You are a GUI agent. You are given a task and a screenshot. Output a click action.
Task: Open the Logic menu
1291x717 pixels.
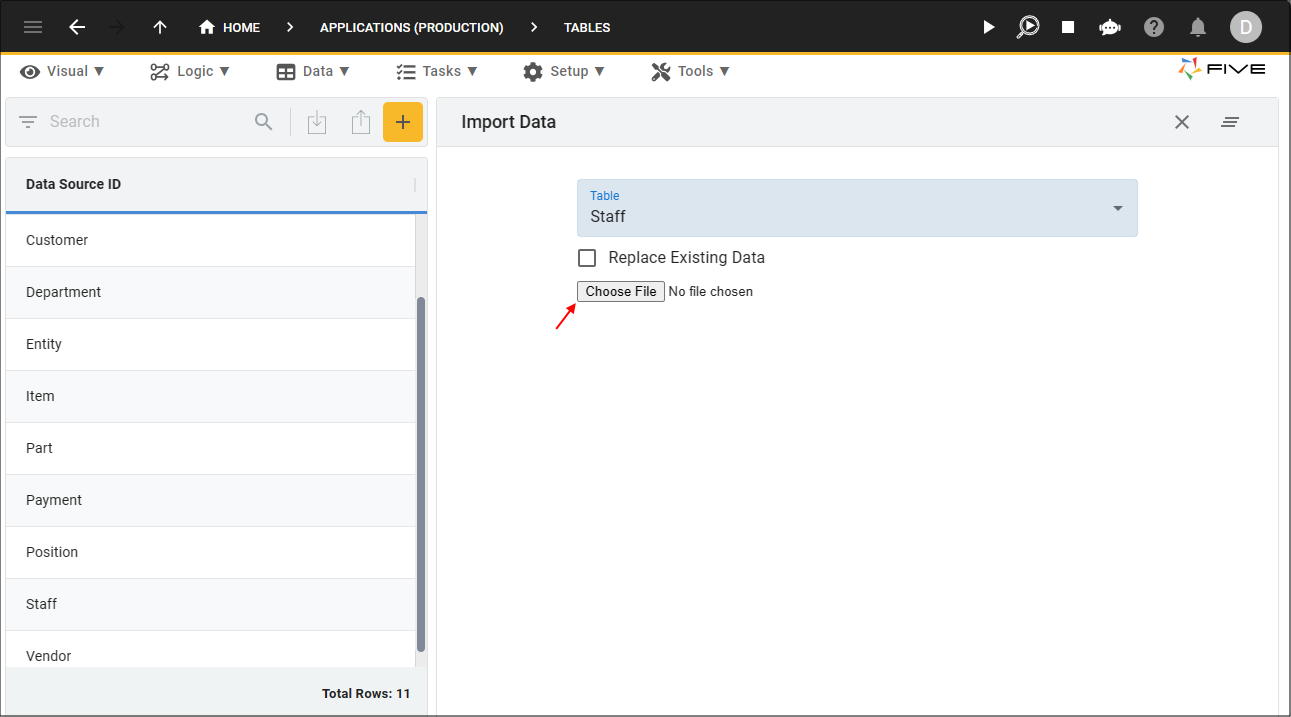[x=190, y=71]
